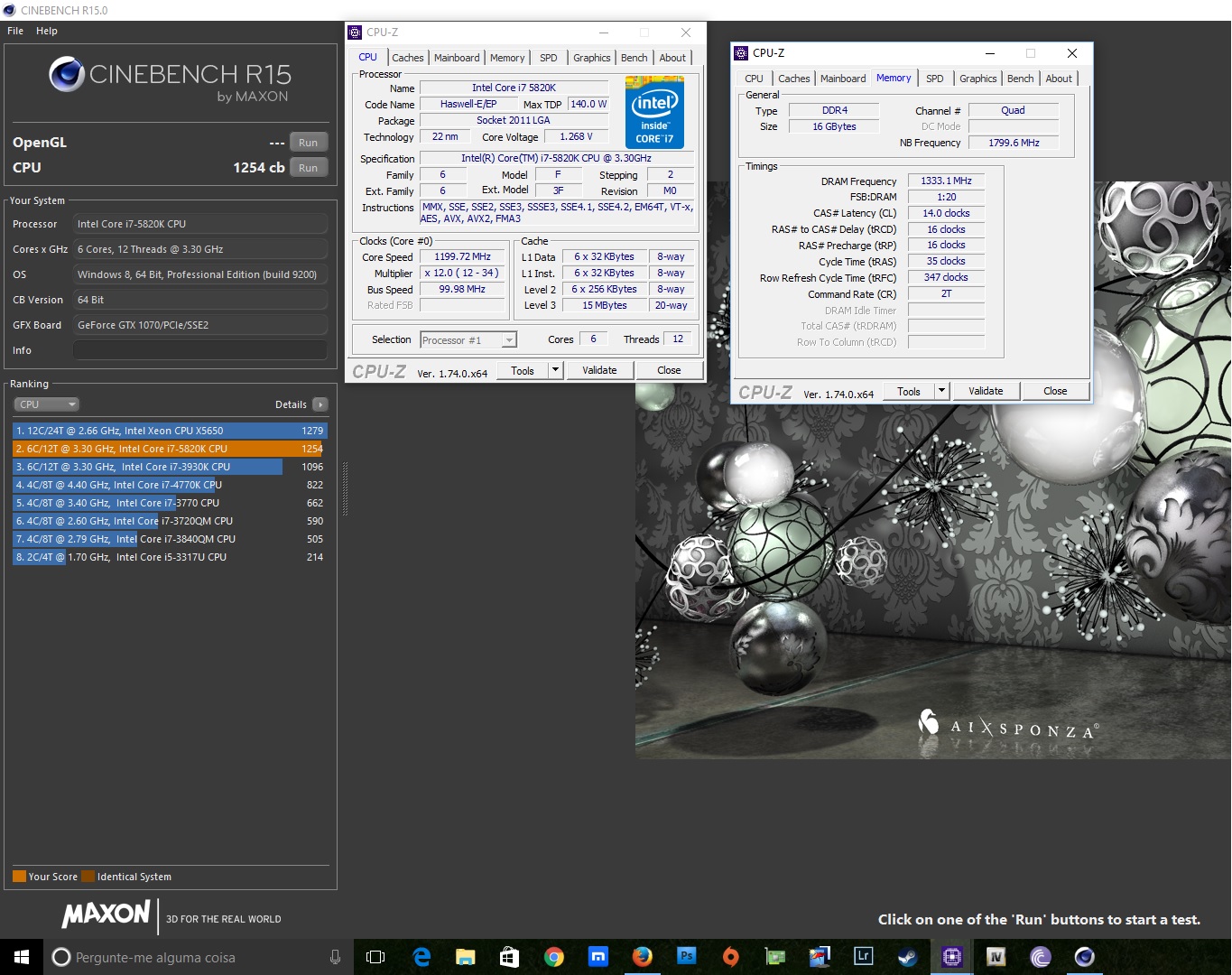Open Maxthon browser from the taskbar
This screenshot has height=975, width=1232.
pos(598,957)
